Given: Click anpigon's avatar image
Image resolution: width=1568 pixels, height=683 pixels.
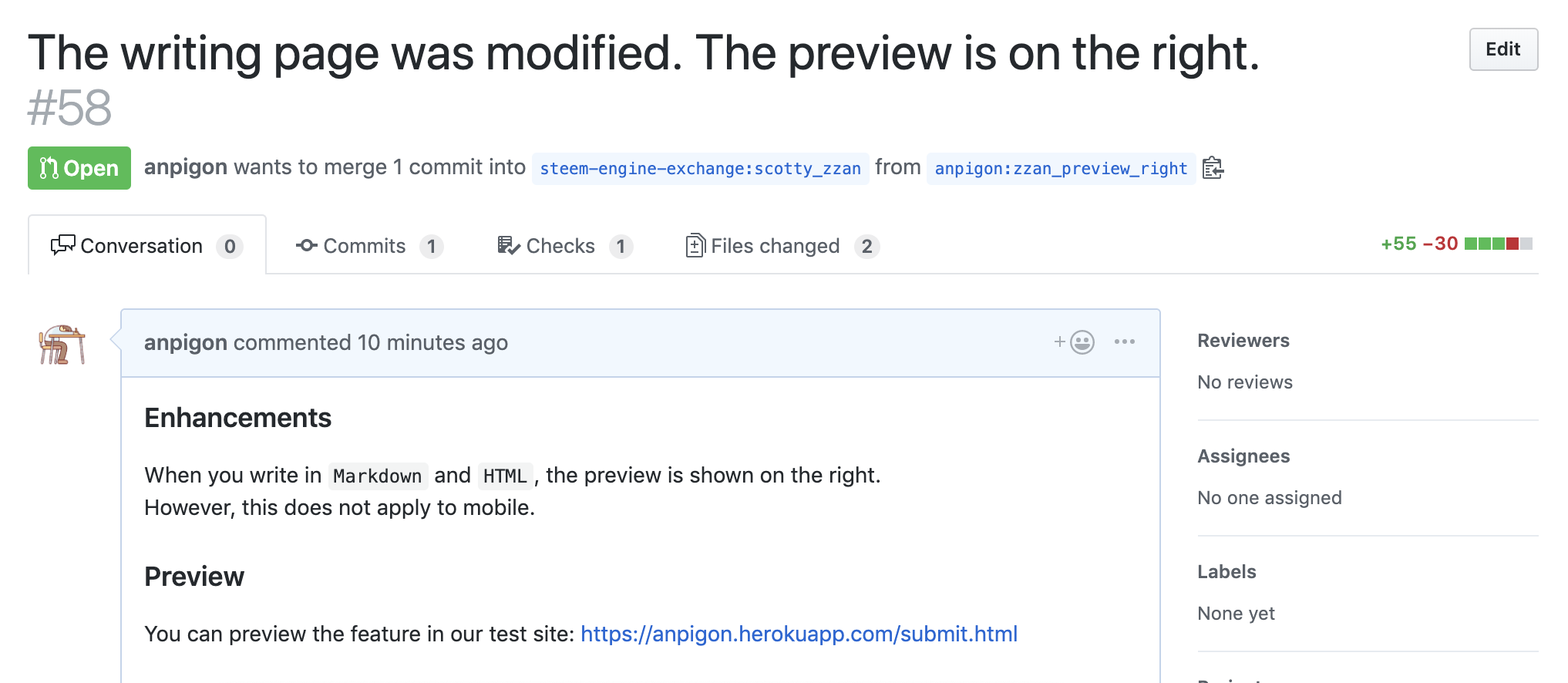Looking at the screenshot, I should coord(62,344).
